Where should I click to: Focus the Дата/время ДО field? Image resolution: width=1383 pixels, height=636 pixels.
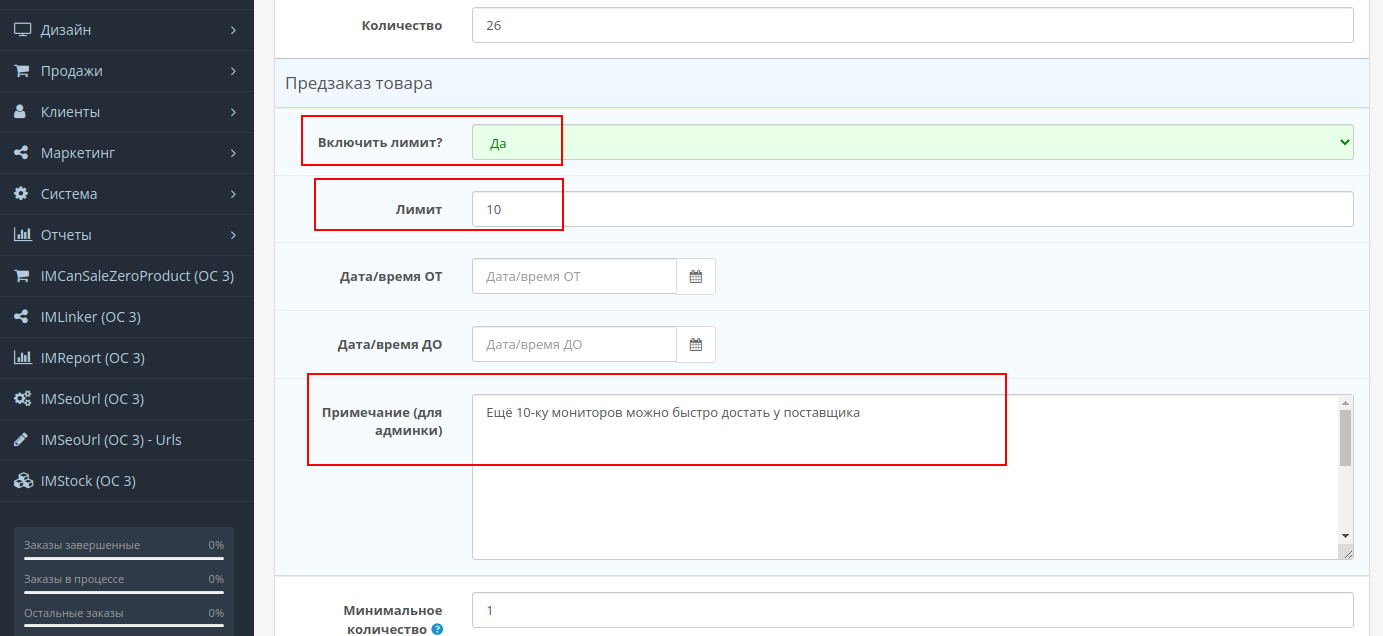[x=575, y=344]
